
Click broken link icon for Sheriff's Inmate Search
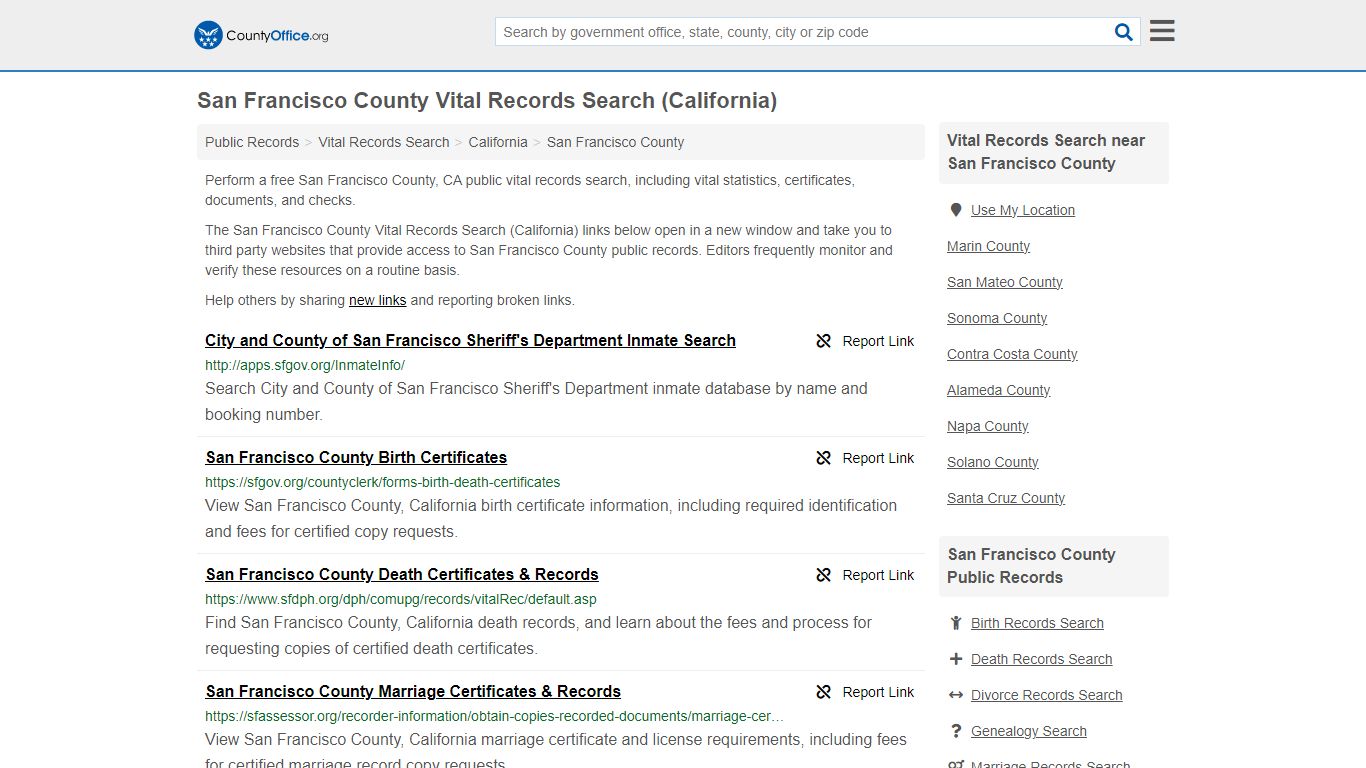(823, 341)
